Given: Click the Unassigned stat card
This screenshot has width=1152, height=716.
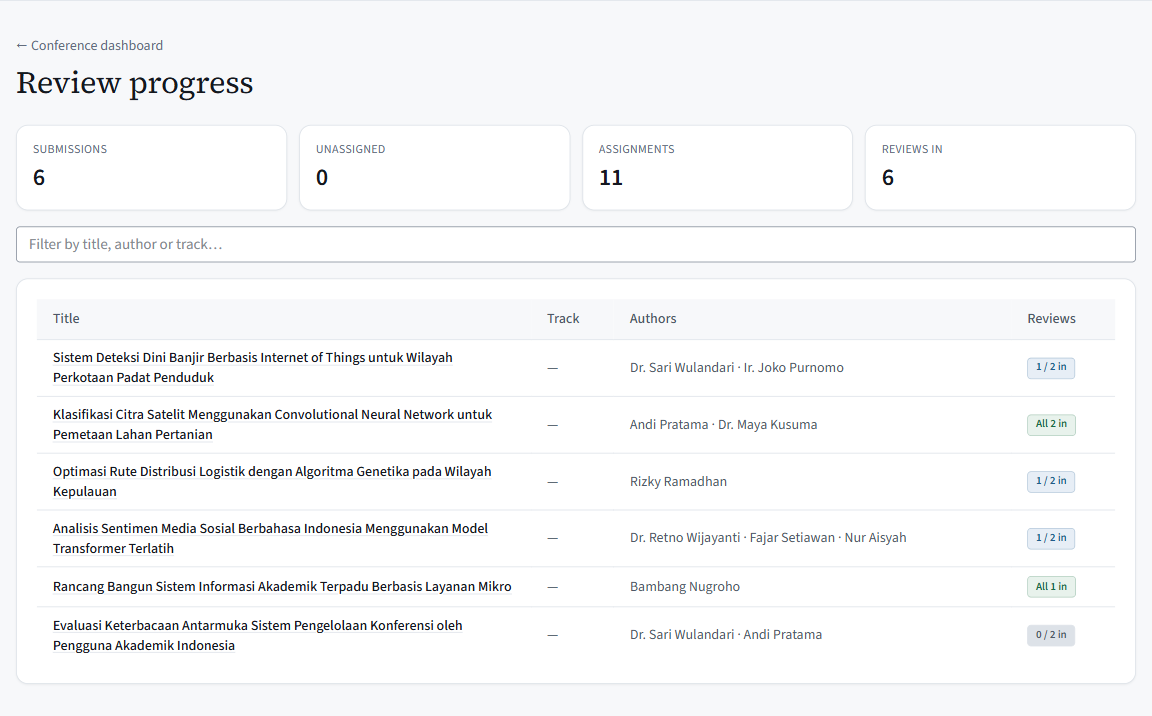Looking at the screenshot, I should [434, 167].
